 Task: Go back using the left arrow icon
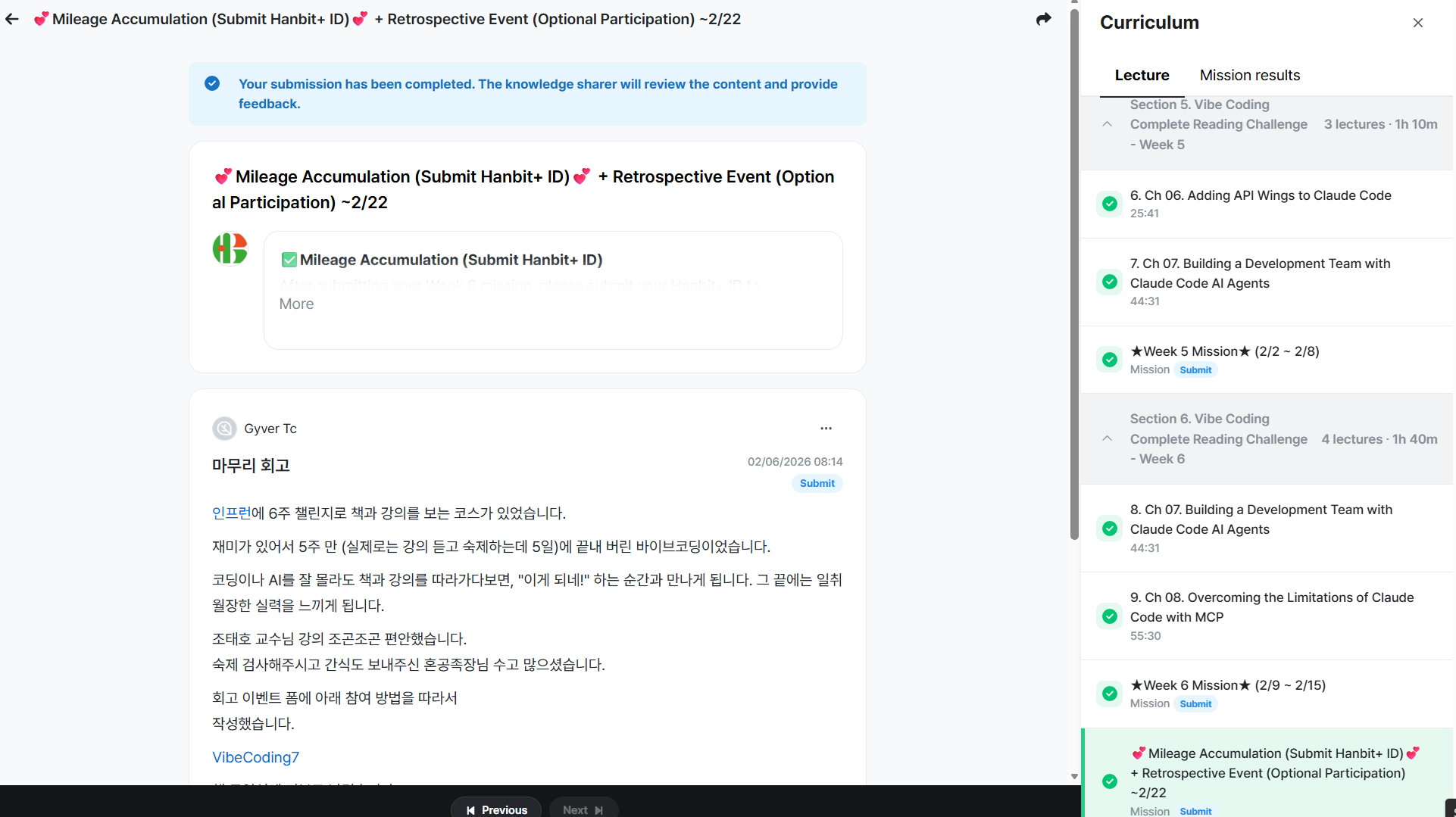click(12, 19)
